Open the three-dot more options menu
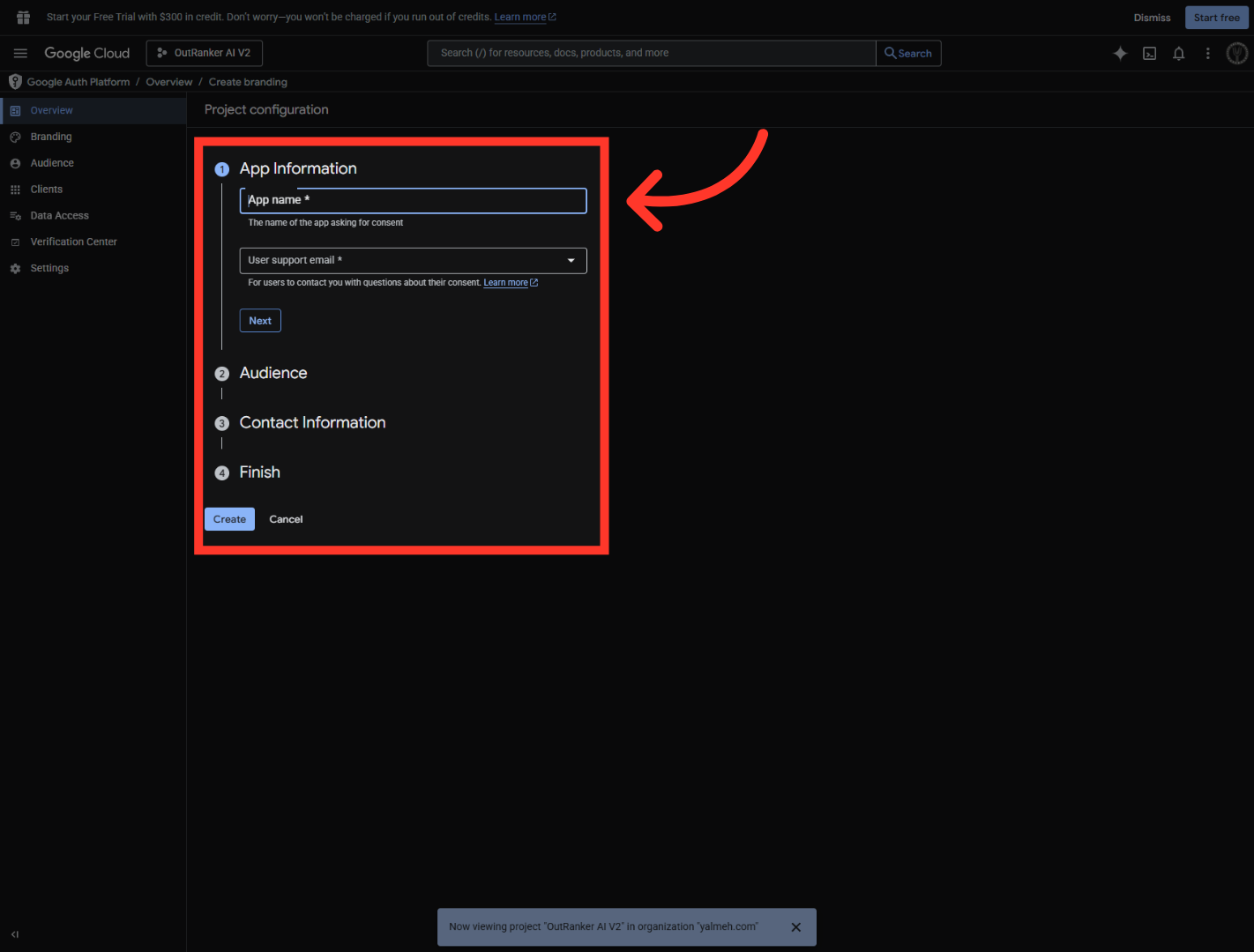Viewport: 1254px width, 952px height. [x=1207, y=53]
